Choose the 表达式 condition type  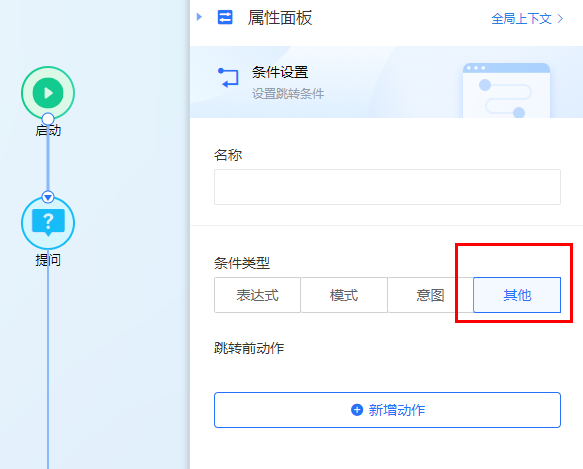pyautogui.click(x=257, y=295)
